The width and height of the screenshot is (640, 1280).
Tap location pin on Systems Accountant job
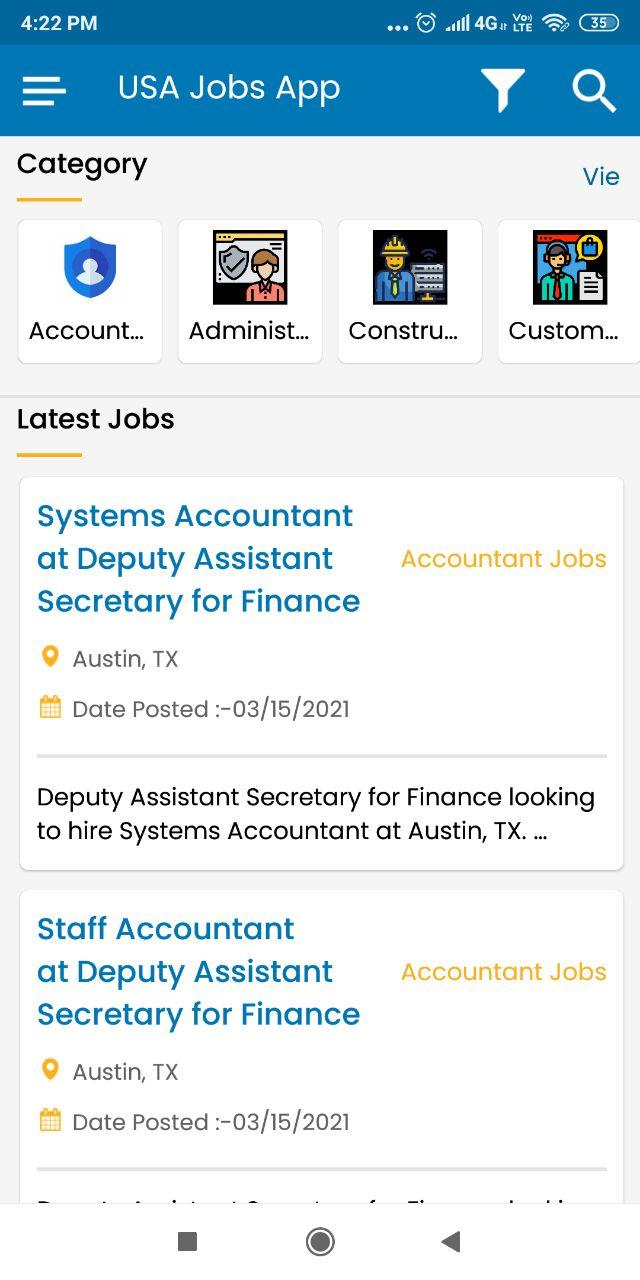pos(50,657)
